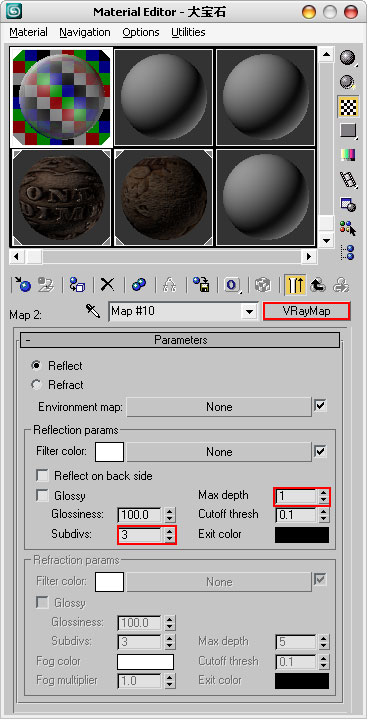The image size is (368, 720).
Task: Click the black reflection Exit color swatch
Action: (302, 535)
